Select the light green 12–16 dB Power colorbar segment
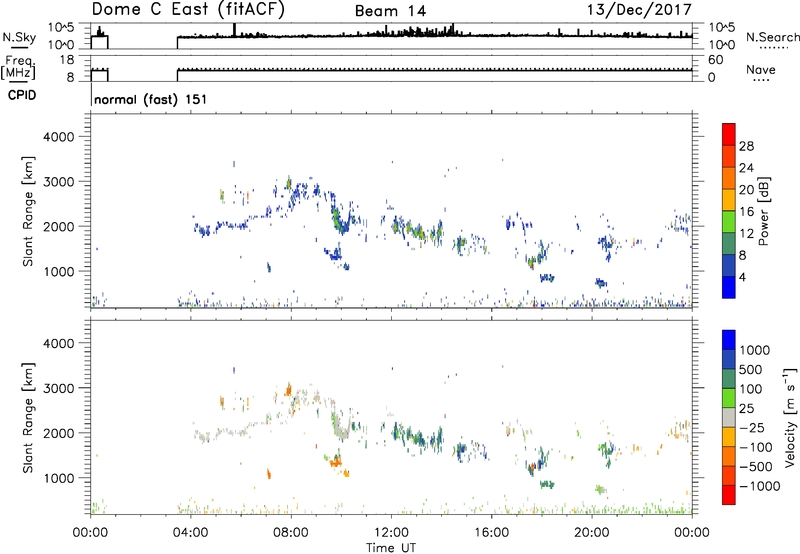Image resolution: width=800 pixels, height=554 pixels. pyautogui.click(x=729, y=221)
